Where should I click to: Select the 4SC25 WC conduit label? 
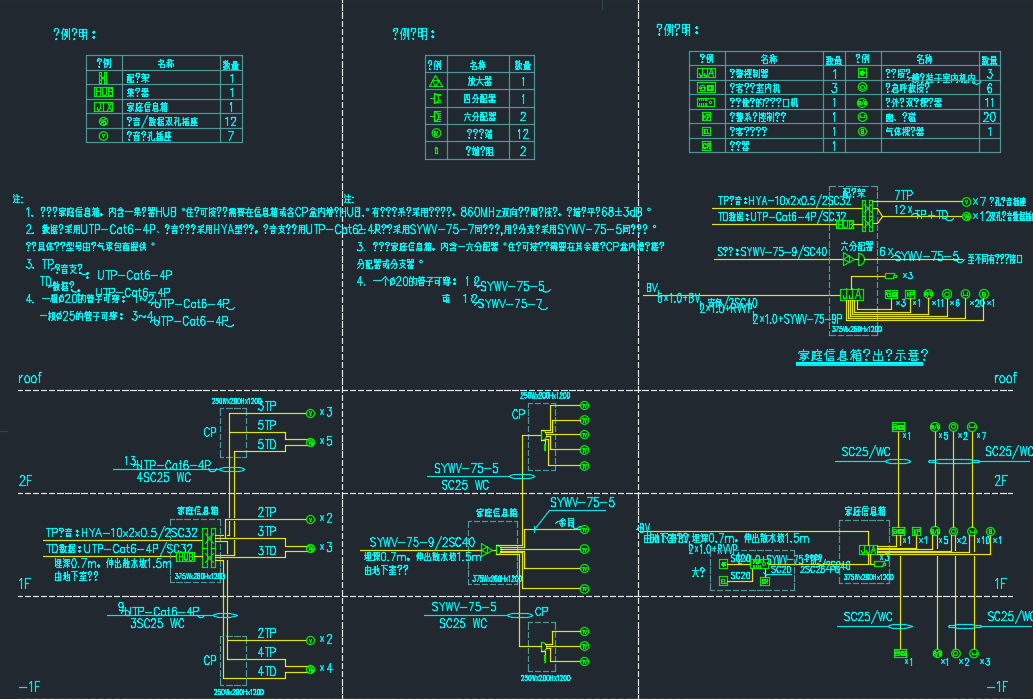(163, 478)
